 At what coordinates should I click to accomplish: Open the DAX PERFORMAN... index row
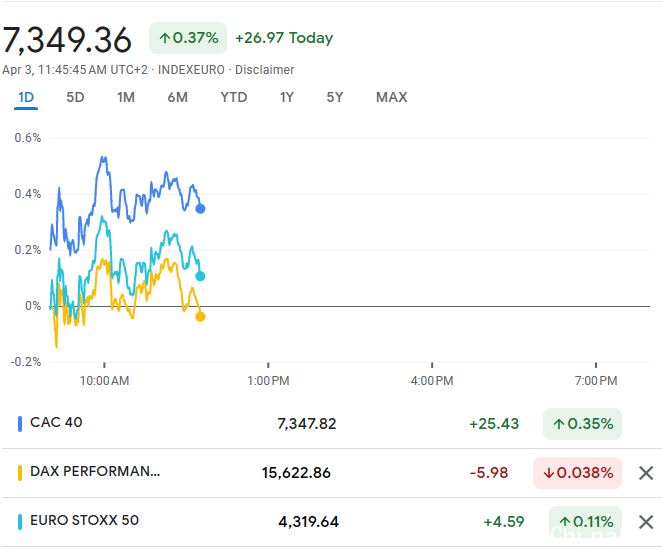point(331,473)
